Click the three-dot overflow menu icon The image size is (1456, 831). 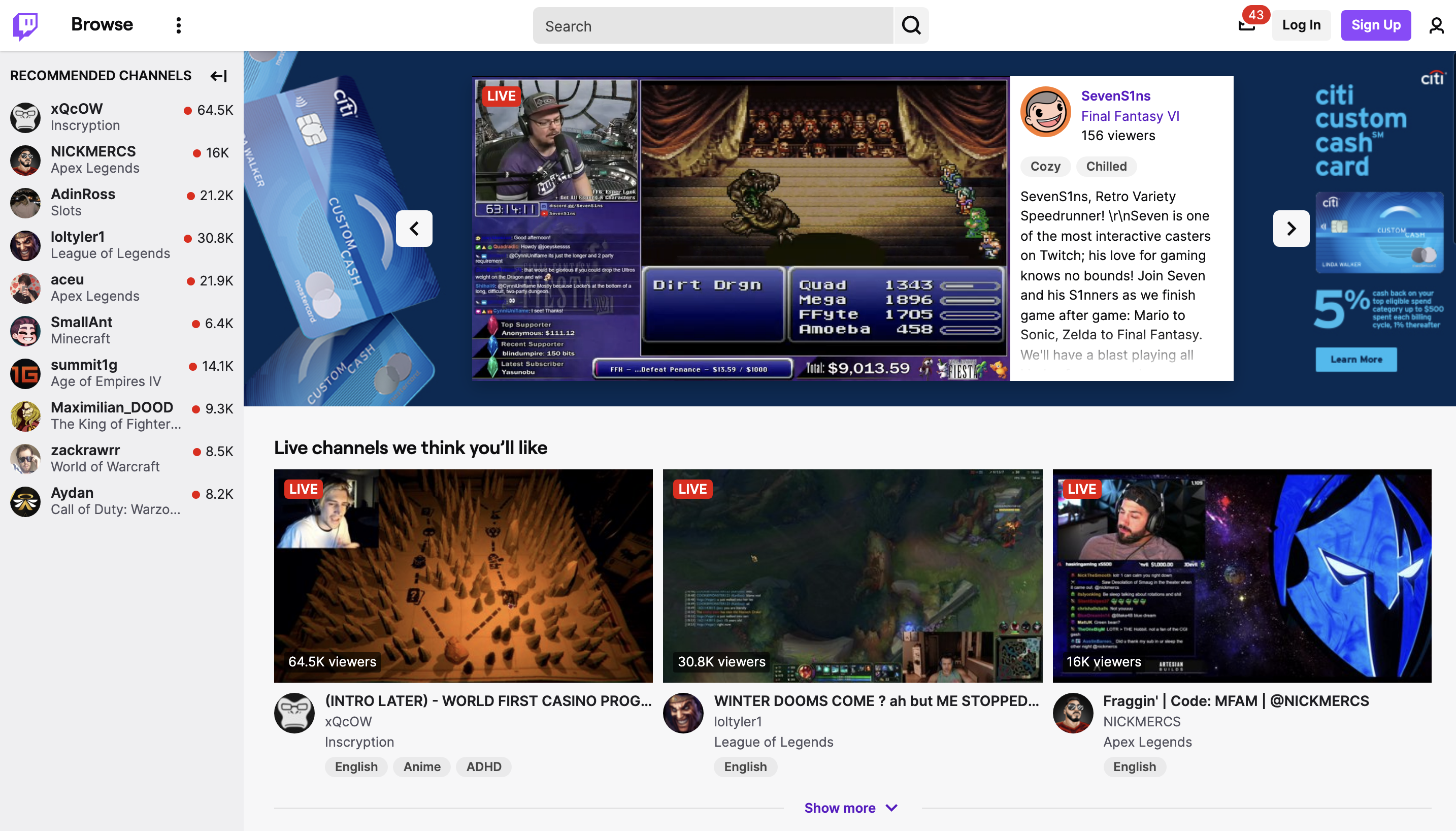click(x=179, y=25)
